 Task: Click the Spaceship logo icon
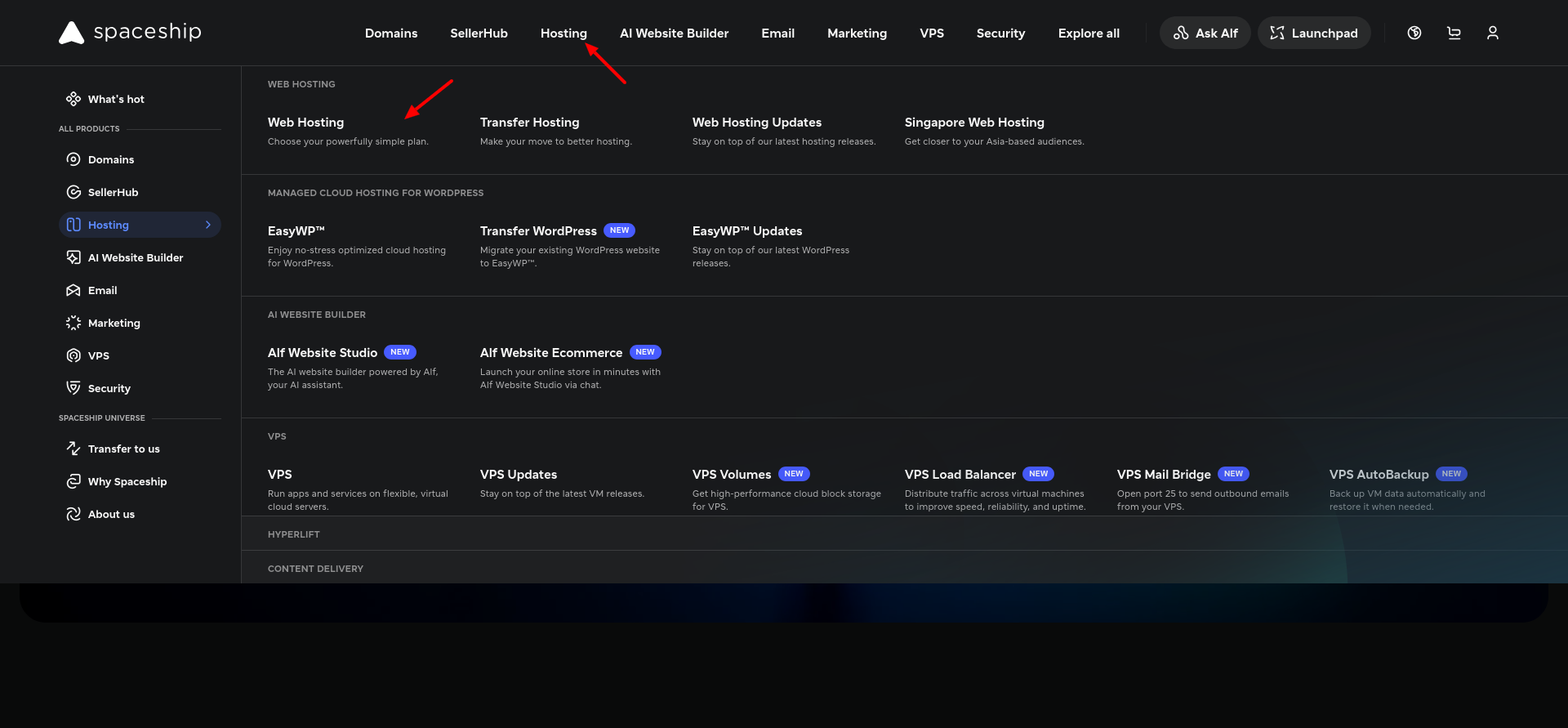click(x=72, y=33)
